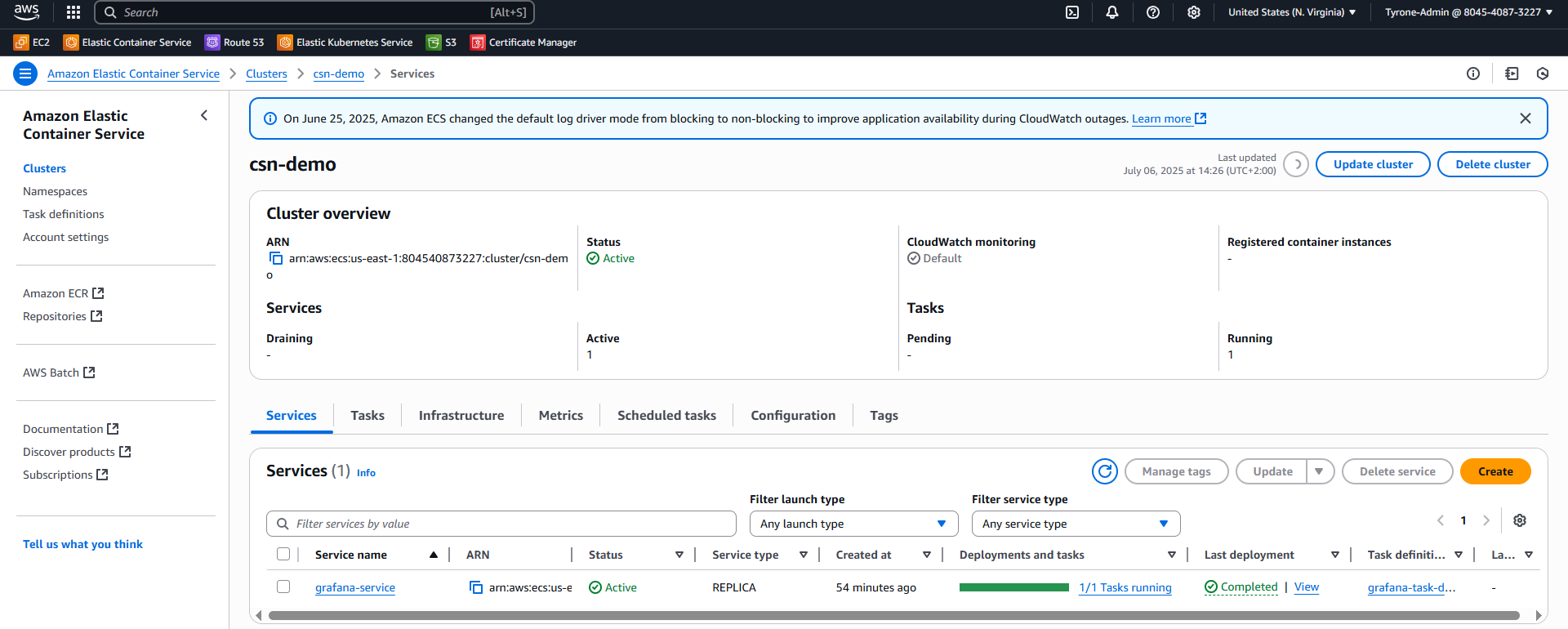Dismiss the log driver info banner
The image size is (1568, 629).
click(x=1525, y=118)
